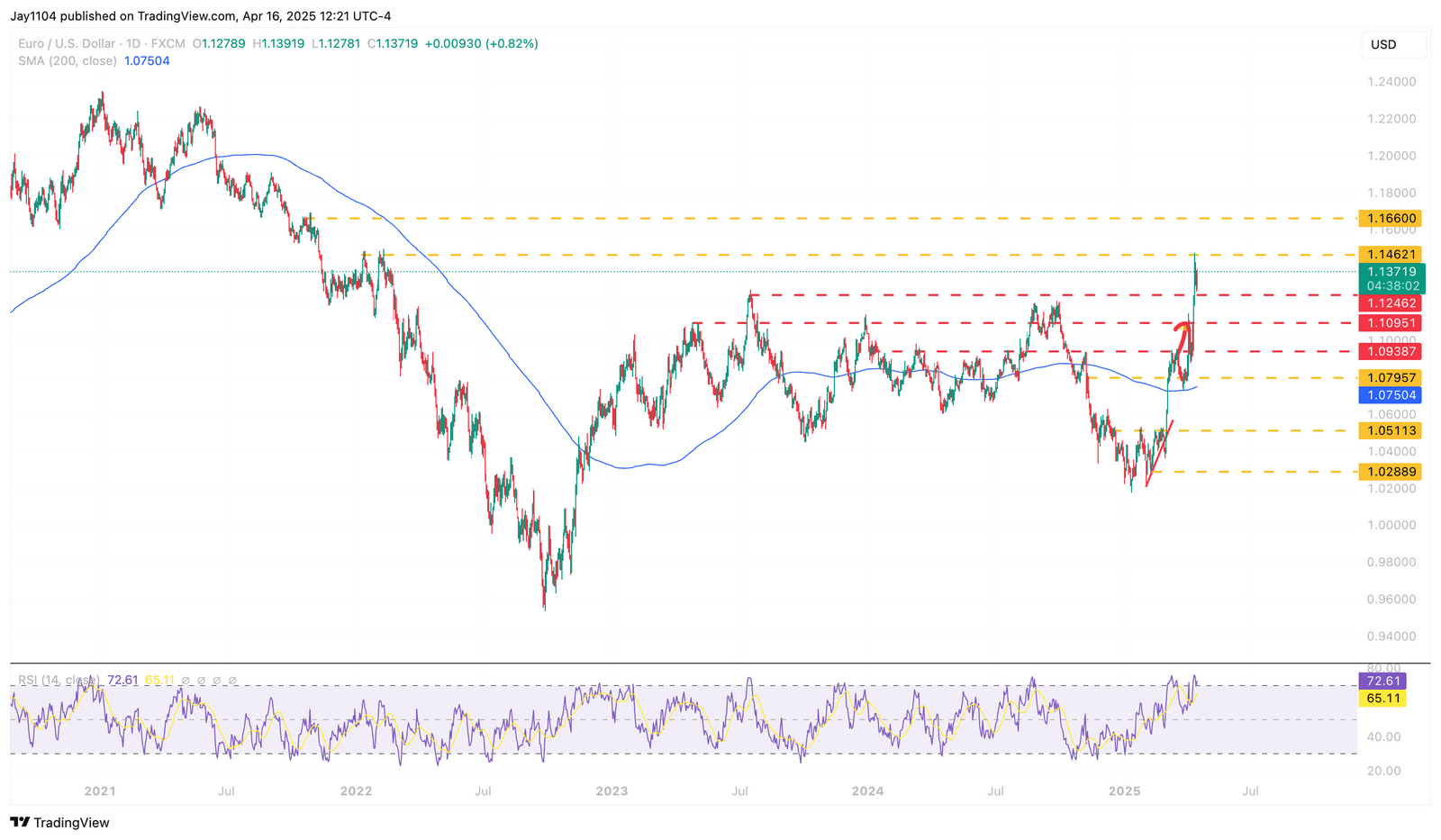Toggle the fourth ø icon in RSI row

coord(231,681)
